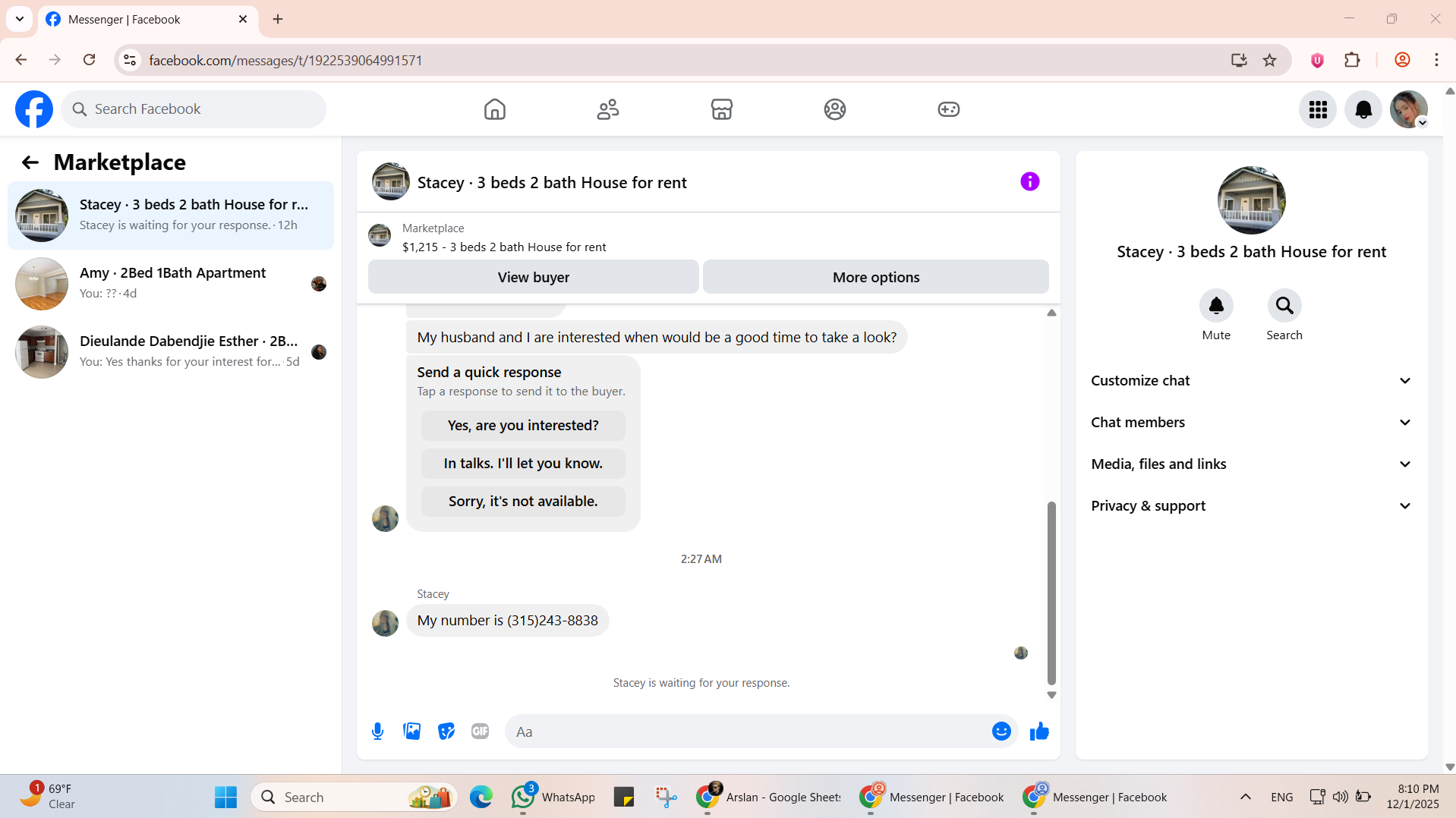Image resolution: width=1456 pixels, height=818 pixels.
Task: Expand Media, files and links section
Action: tap(1251, 464)
